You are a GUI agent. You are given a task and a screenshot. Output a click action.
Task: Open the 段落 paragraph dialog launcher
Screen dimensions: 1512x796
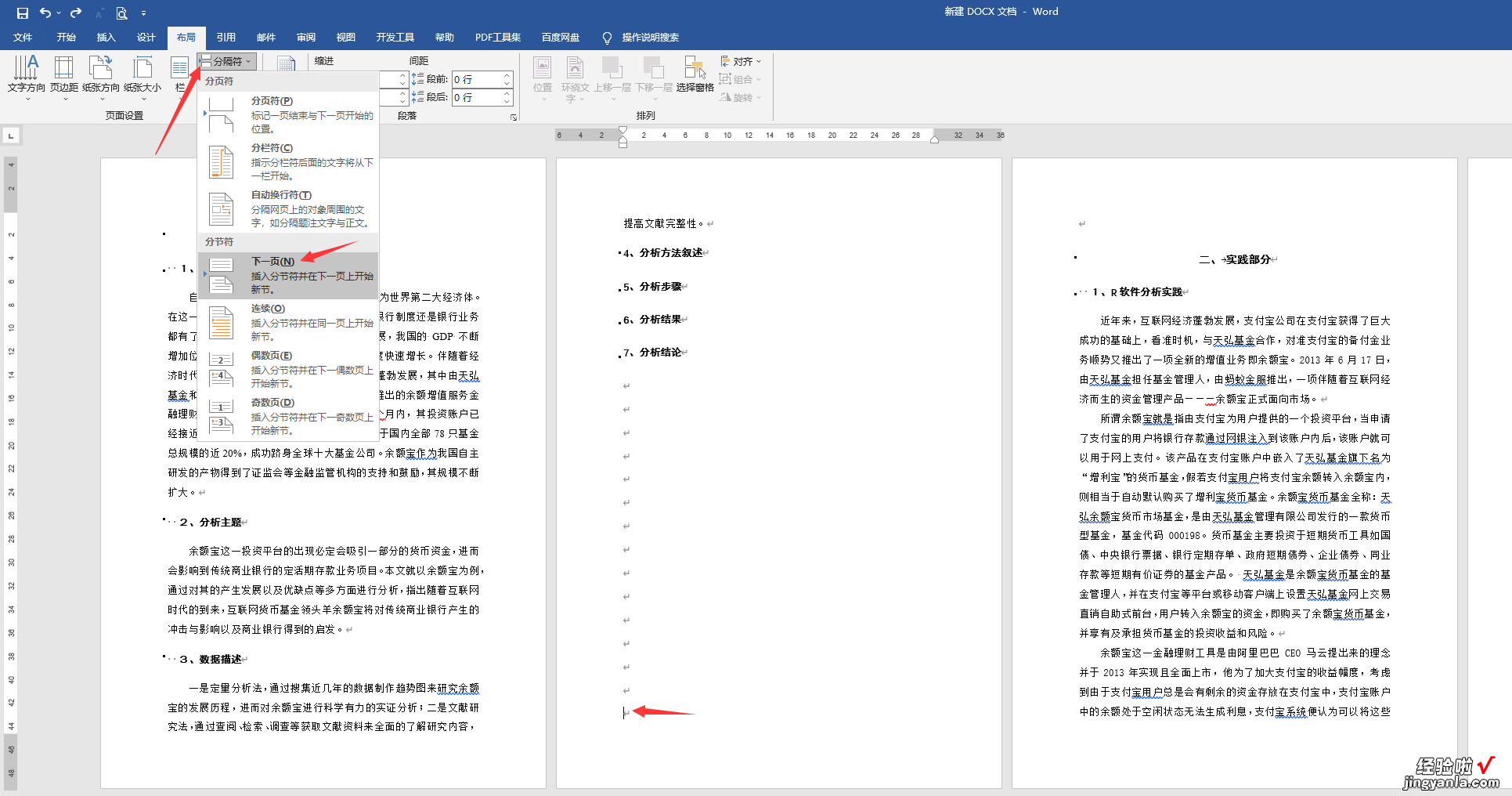[x=514, y=118]
